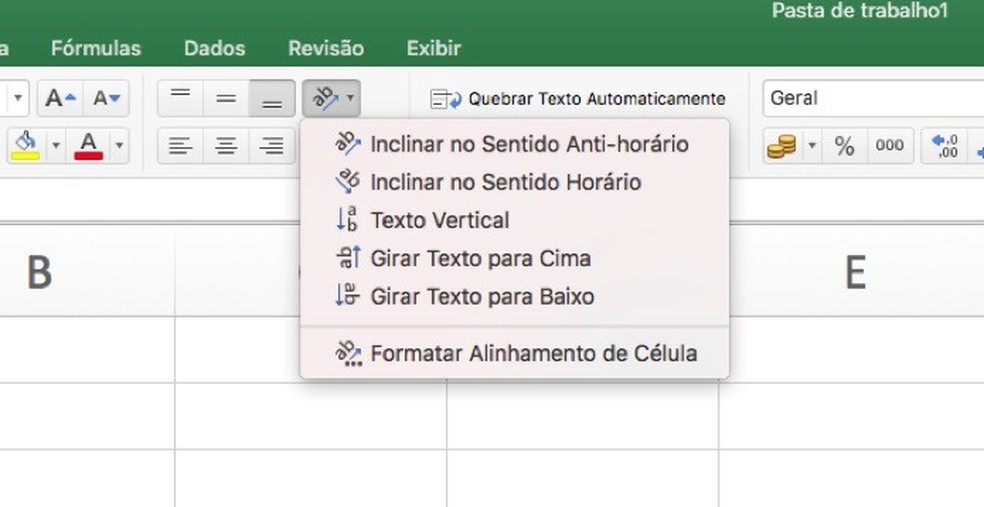Click the Geral number format box
984x507 pixels.
[x=870, y=98]
